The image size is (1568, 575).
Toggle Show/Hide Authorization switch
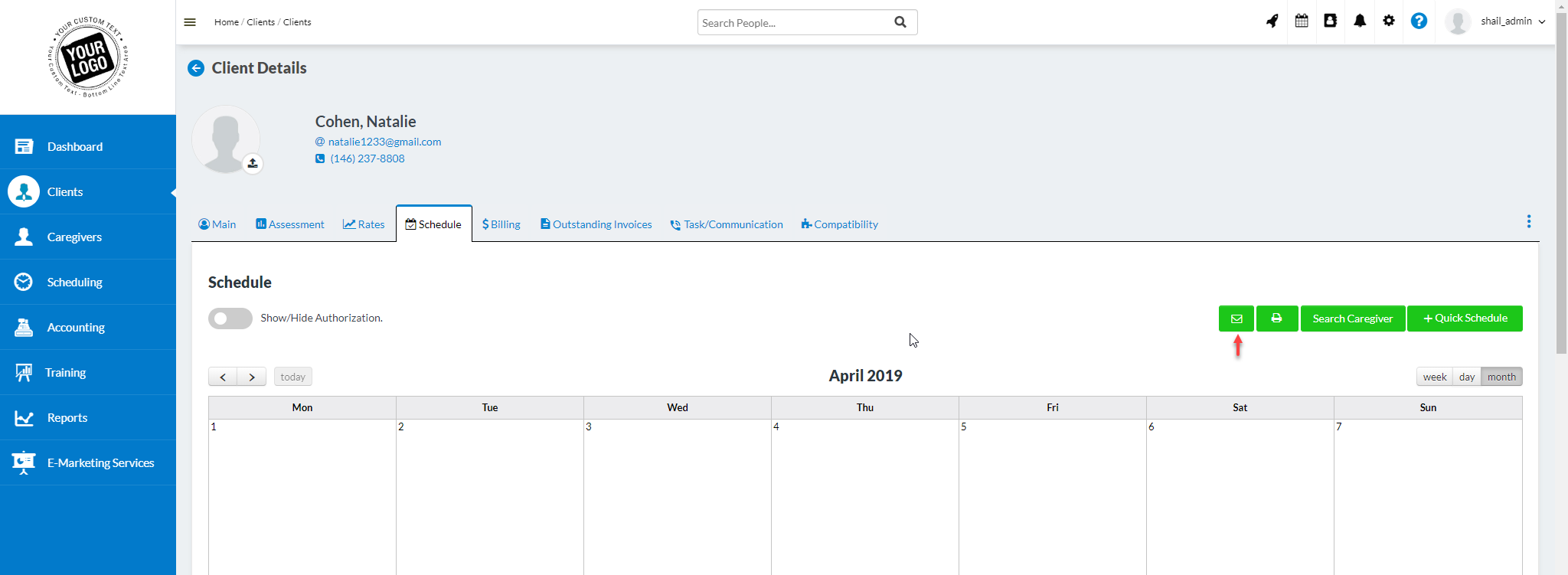pyautogui.click(x=230, y=319)
